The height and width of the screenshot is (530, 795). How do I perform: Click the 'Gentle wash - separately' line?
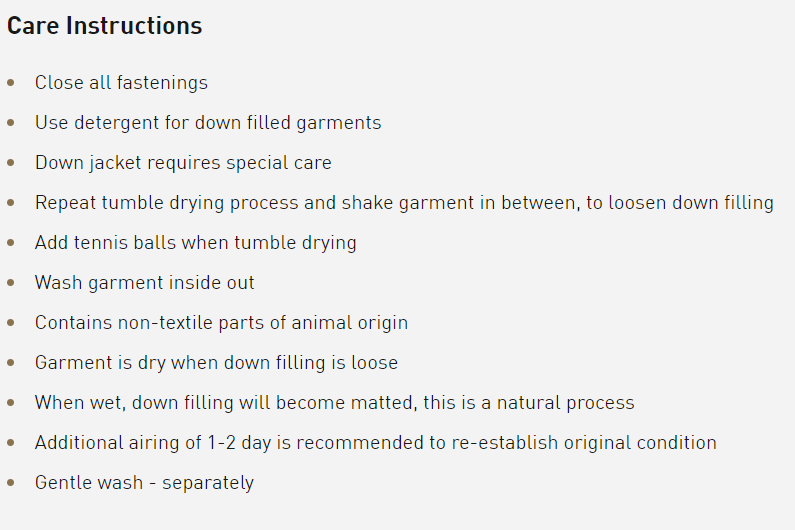[144, 483]
